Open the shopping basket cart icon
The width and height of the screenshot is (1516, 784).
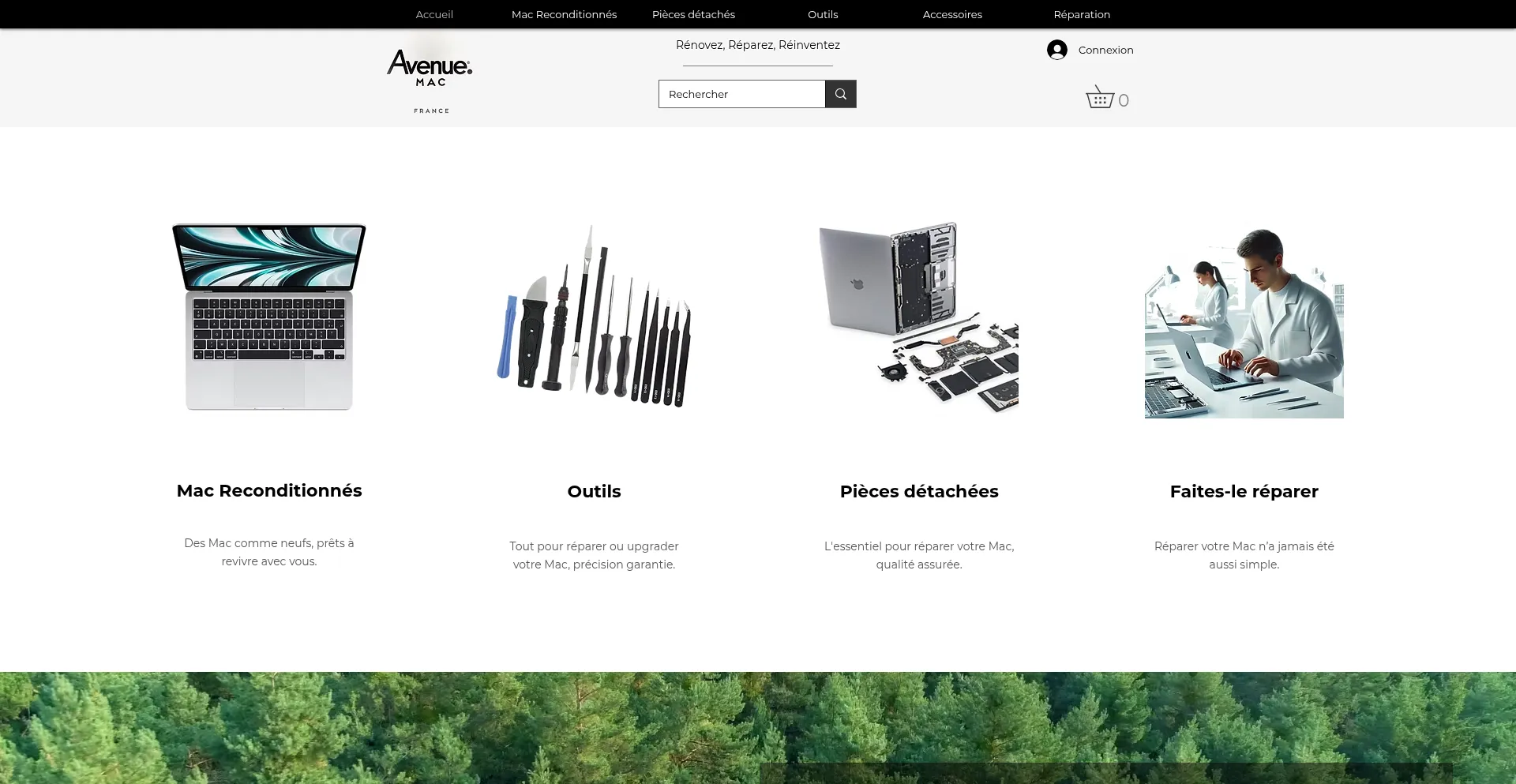click(x=1100, y=97)
